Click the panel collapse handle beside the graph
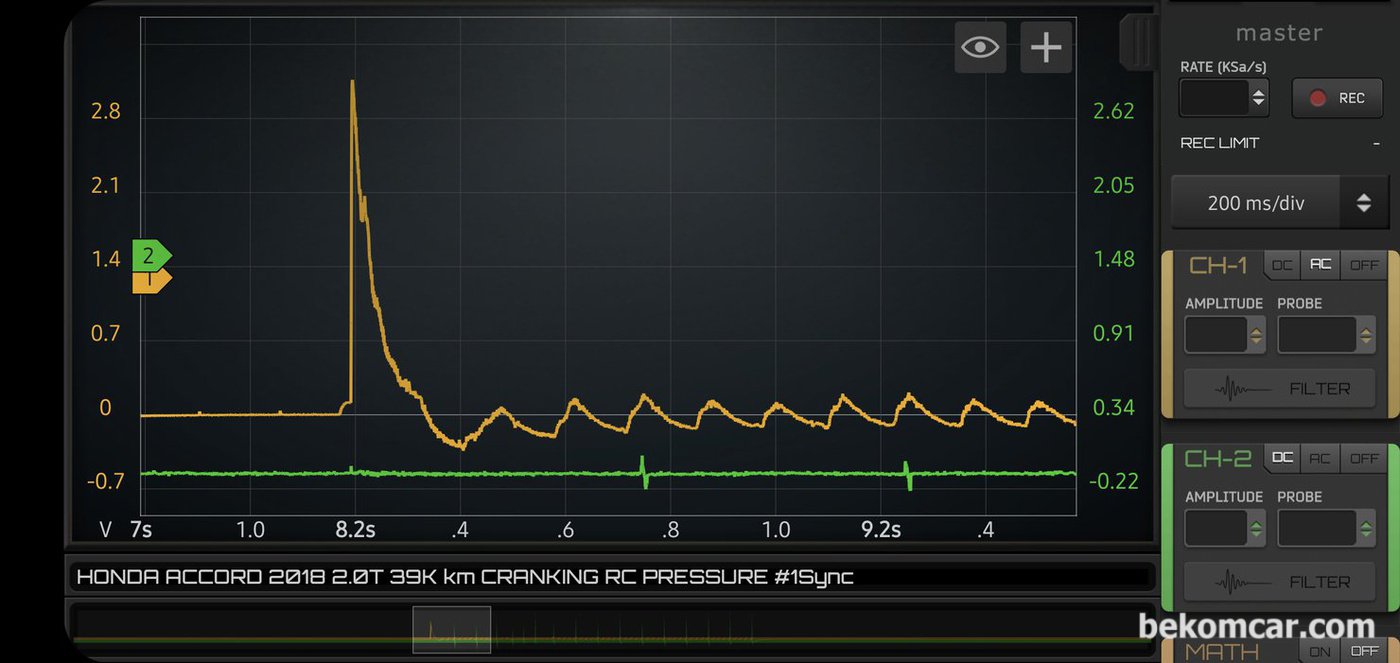The image size is (1400, 663). point(1136,41)
